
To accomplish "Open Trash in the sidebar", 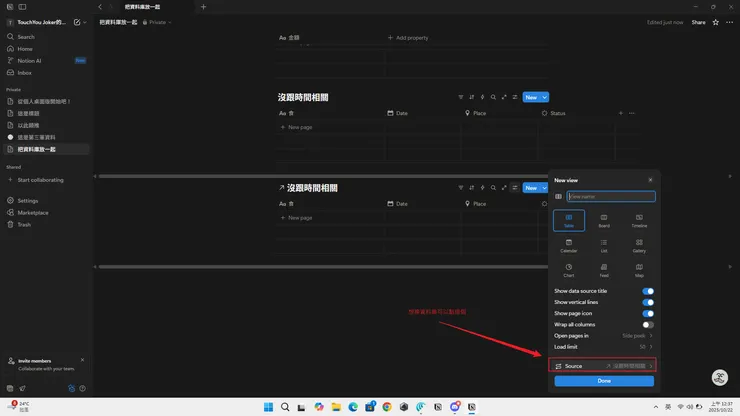I will click(x=46, y=225).
